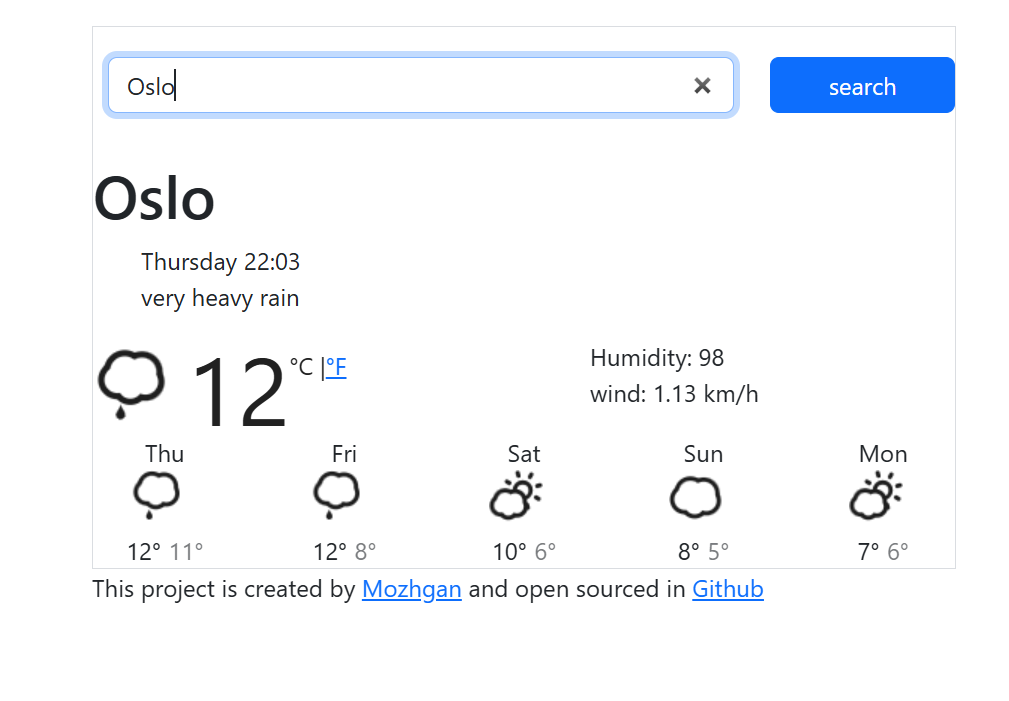Click Sunday's cloud forecast icon
This screenshot has width=1009, height=701.
tap(695, 494)
